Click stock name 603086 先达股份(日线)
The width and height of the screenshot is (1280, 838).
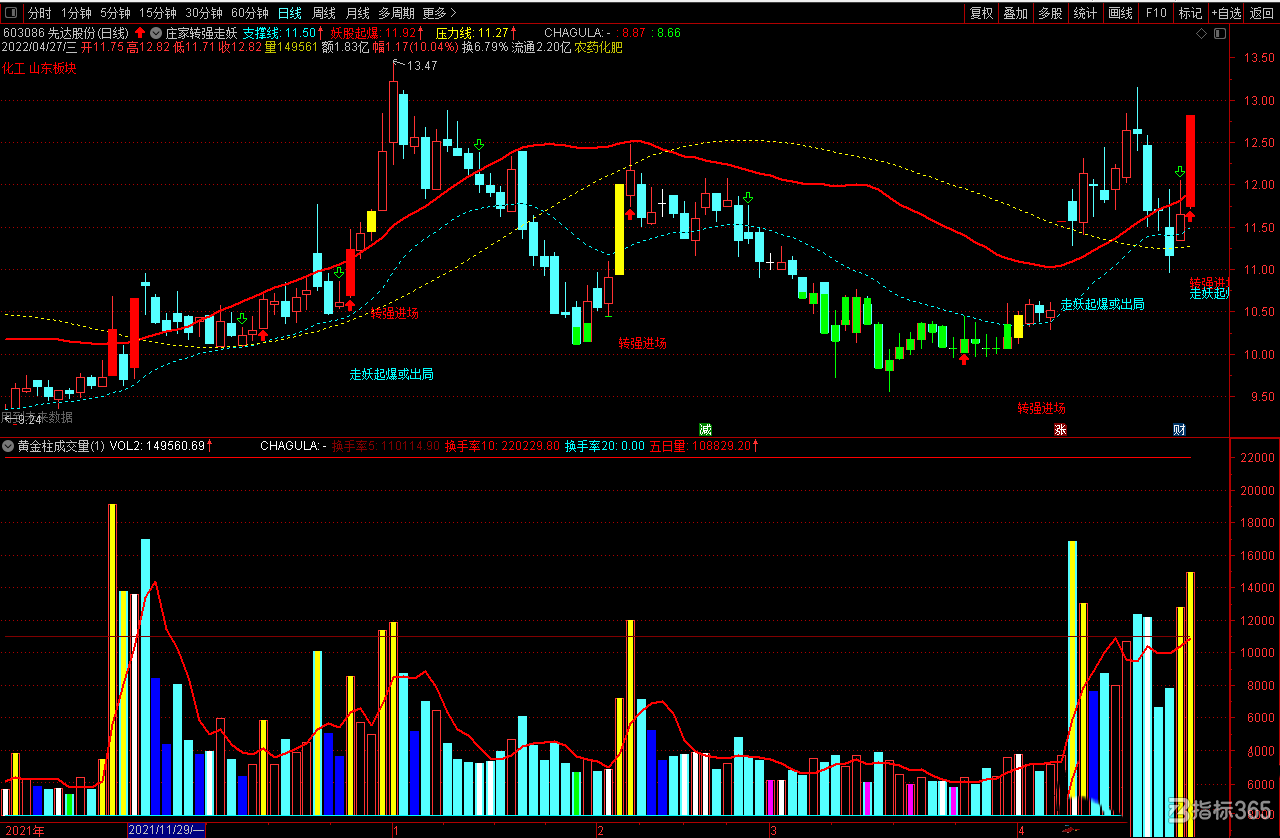(x=66, y=33)
